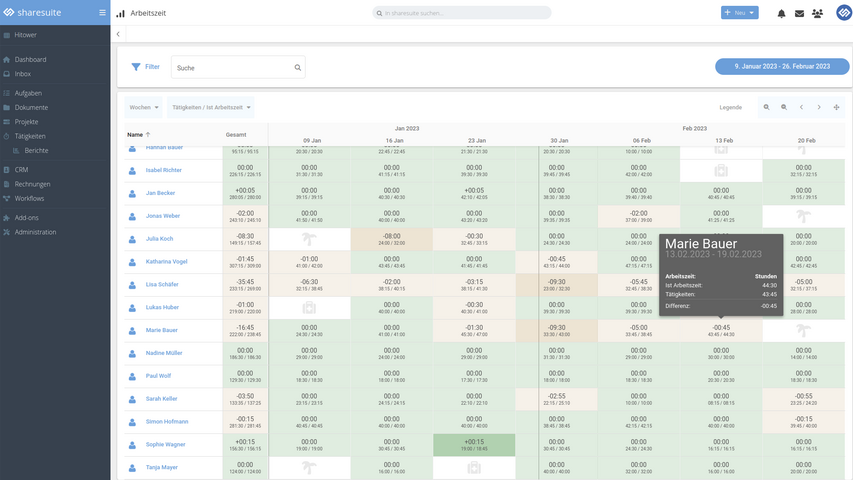
Task: Open the Neu dropdown button
Action: [739, 13]
